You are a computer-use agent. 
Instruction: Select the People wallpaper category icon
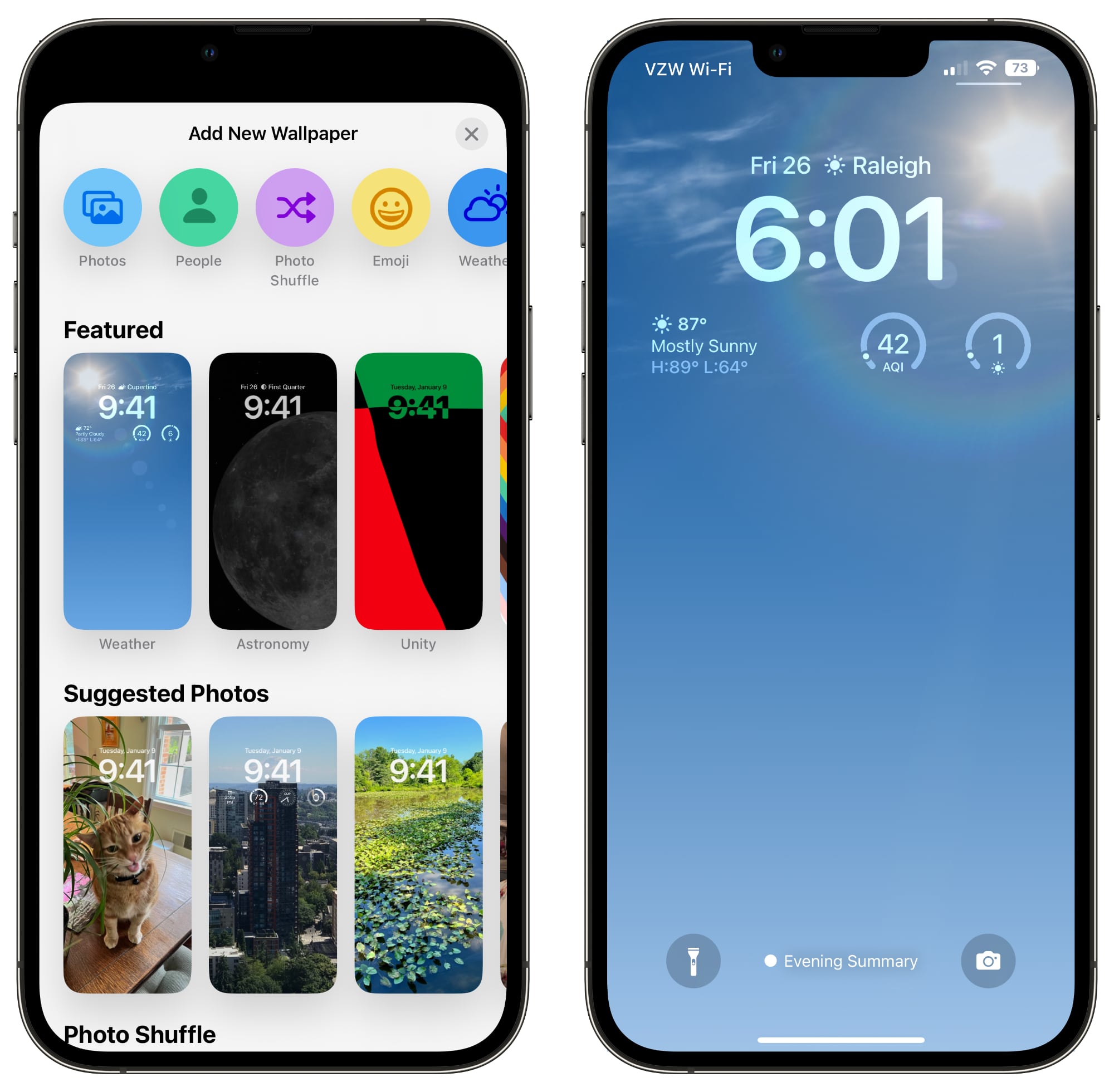(198, 204)
